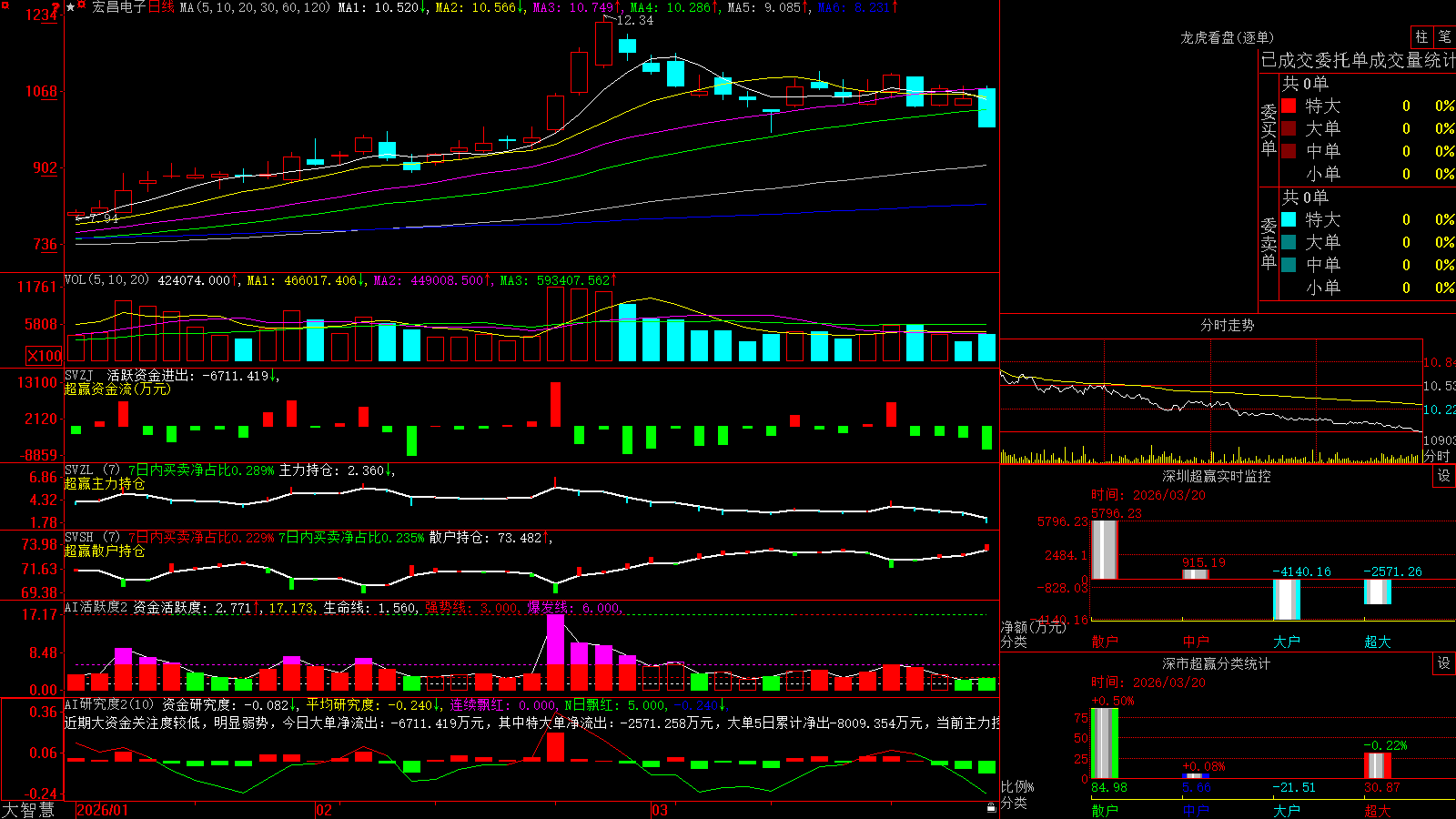Click the 分时走势 panel title

pos(1227,325)
